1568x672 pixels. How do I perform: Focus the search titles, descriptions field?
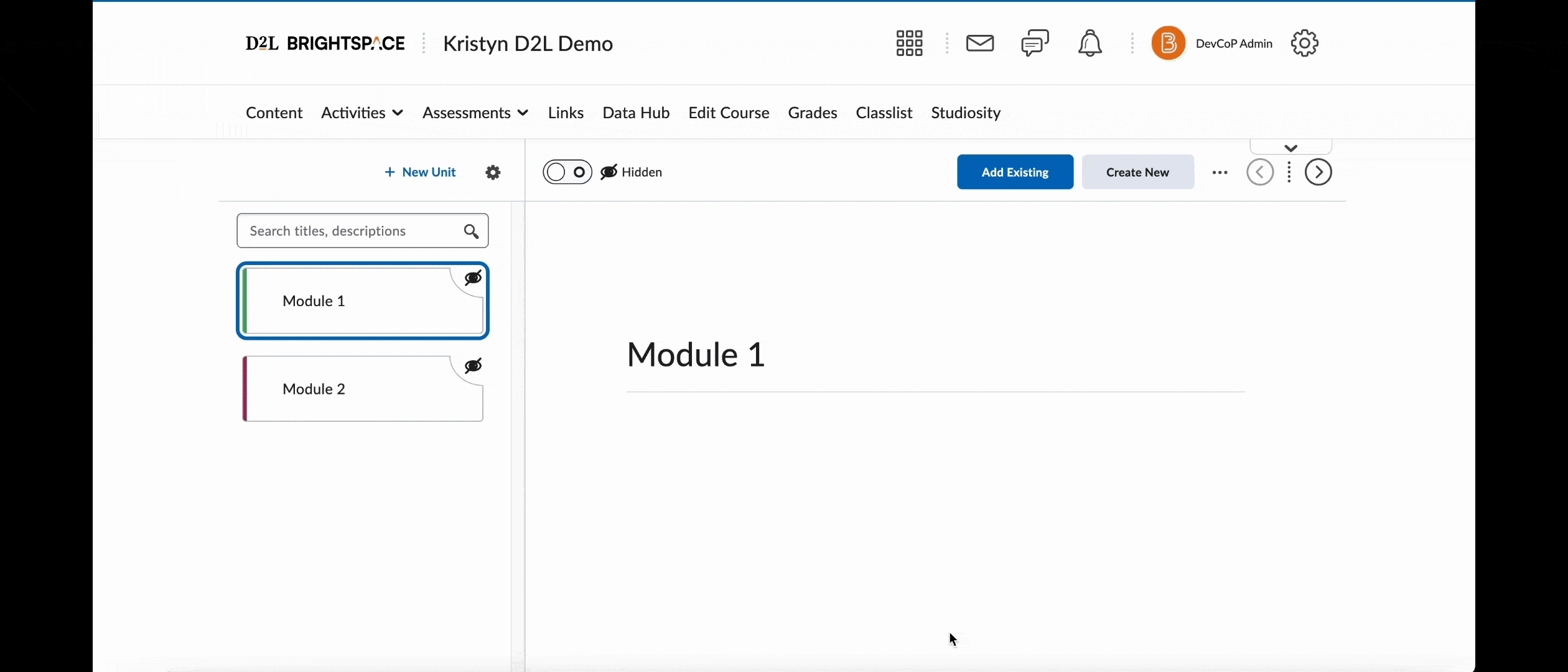[x=362, y=231]
